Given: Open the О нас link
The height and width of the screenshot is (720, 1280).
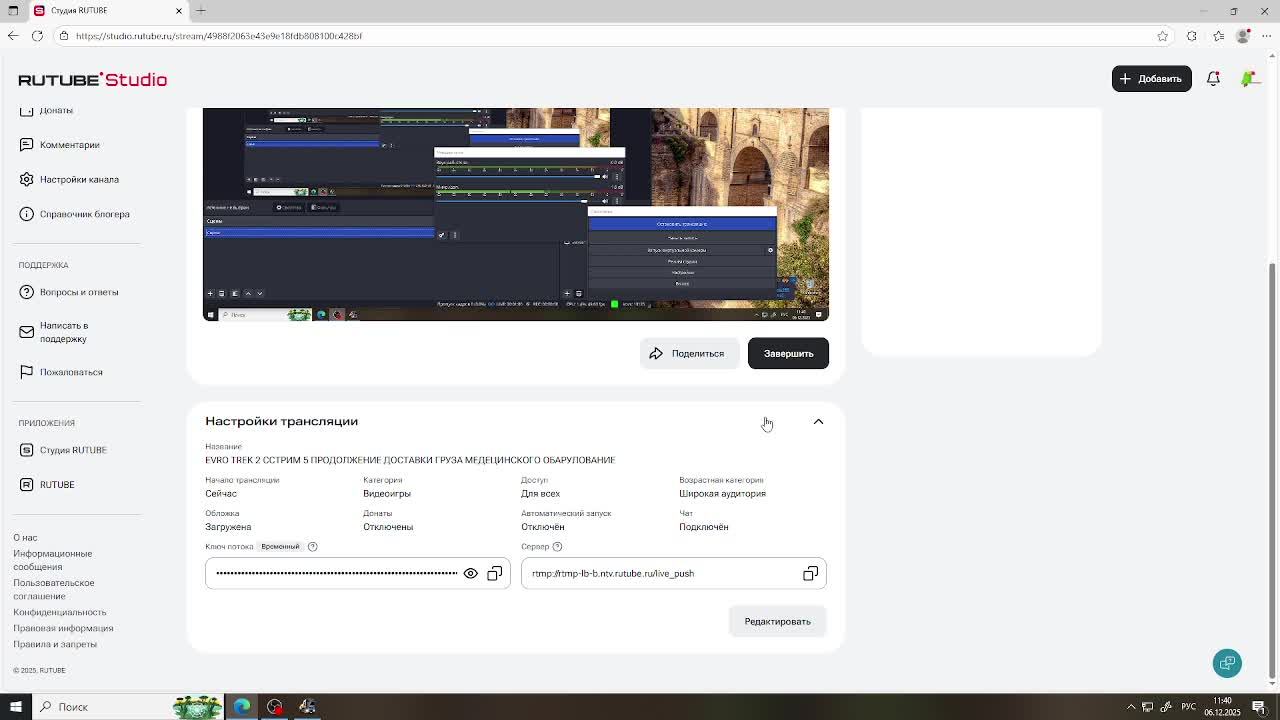Looking at the screenshot, I should [25, 538].
